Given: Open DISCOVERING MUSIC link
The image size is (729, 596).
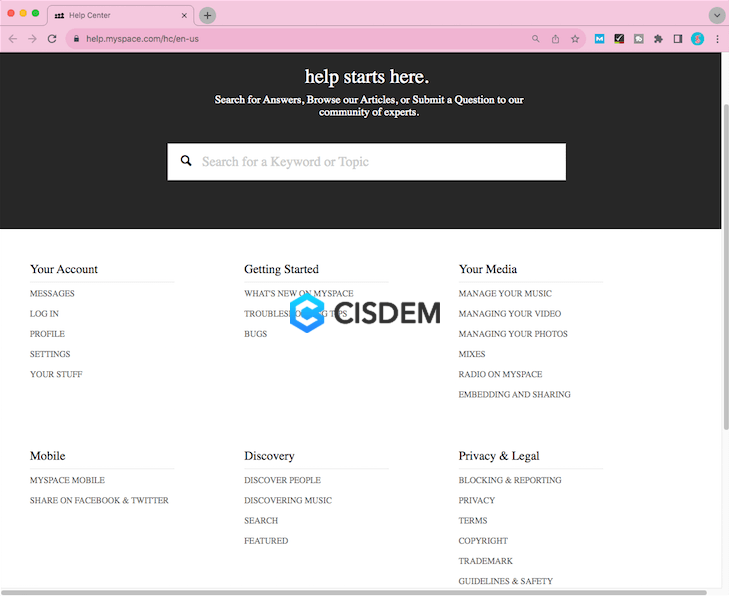Looking at the screenshot, I should [x=288, y=500].
